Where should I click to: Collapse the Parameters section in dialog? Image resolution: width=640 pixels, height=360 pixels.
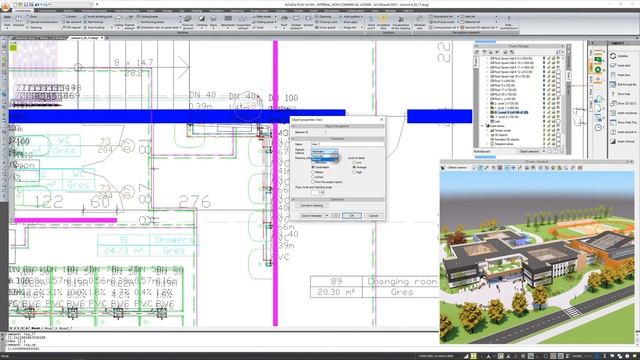[293, 139]
